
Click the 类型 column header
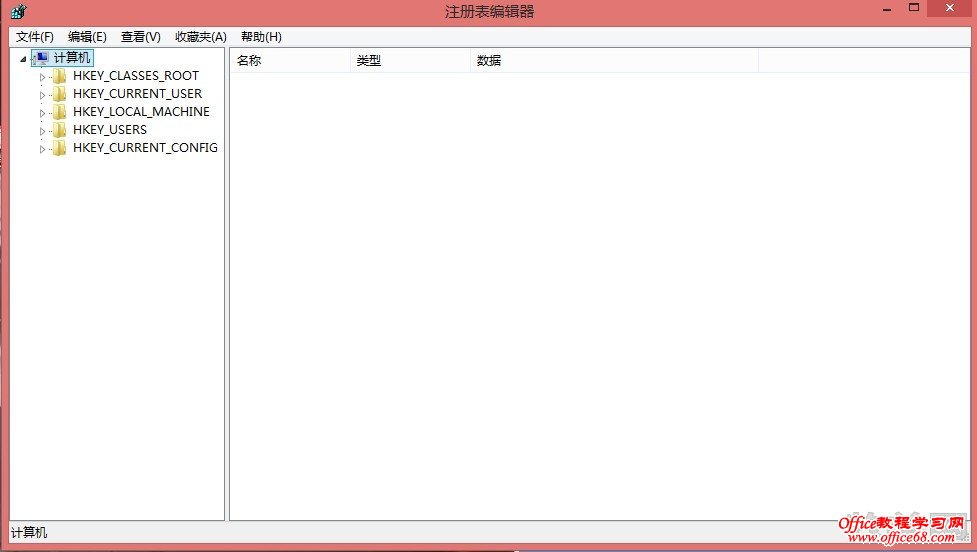(410, 60)
